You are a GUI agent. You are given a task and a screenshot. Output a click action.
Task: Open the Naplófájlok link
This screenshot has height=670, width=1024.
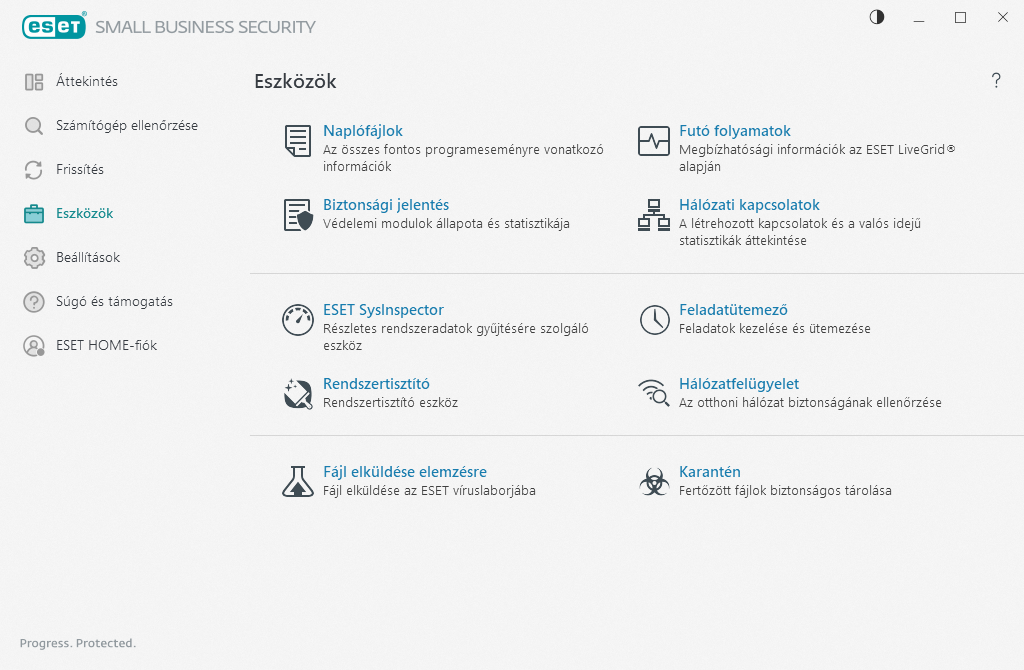pyautogui.click(x=363, y=131)
